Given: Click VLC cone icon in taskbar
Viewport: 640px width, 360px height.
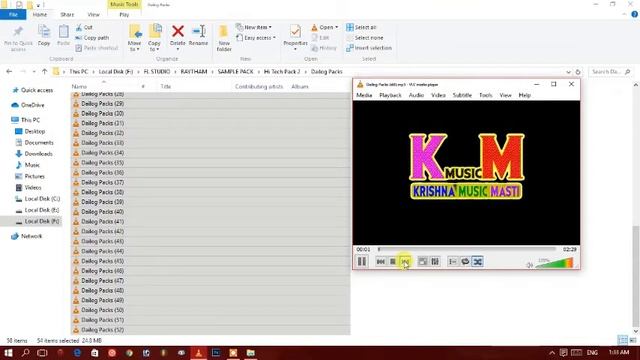Looking at the screenshot, I should point(198,353).
